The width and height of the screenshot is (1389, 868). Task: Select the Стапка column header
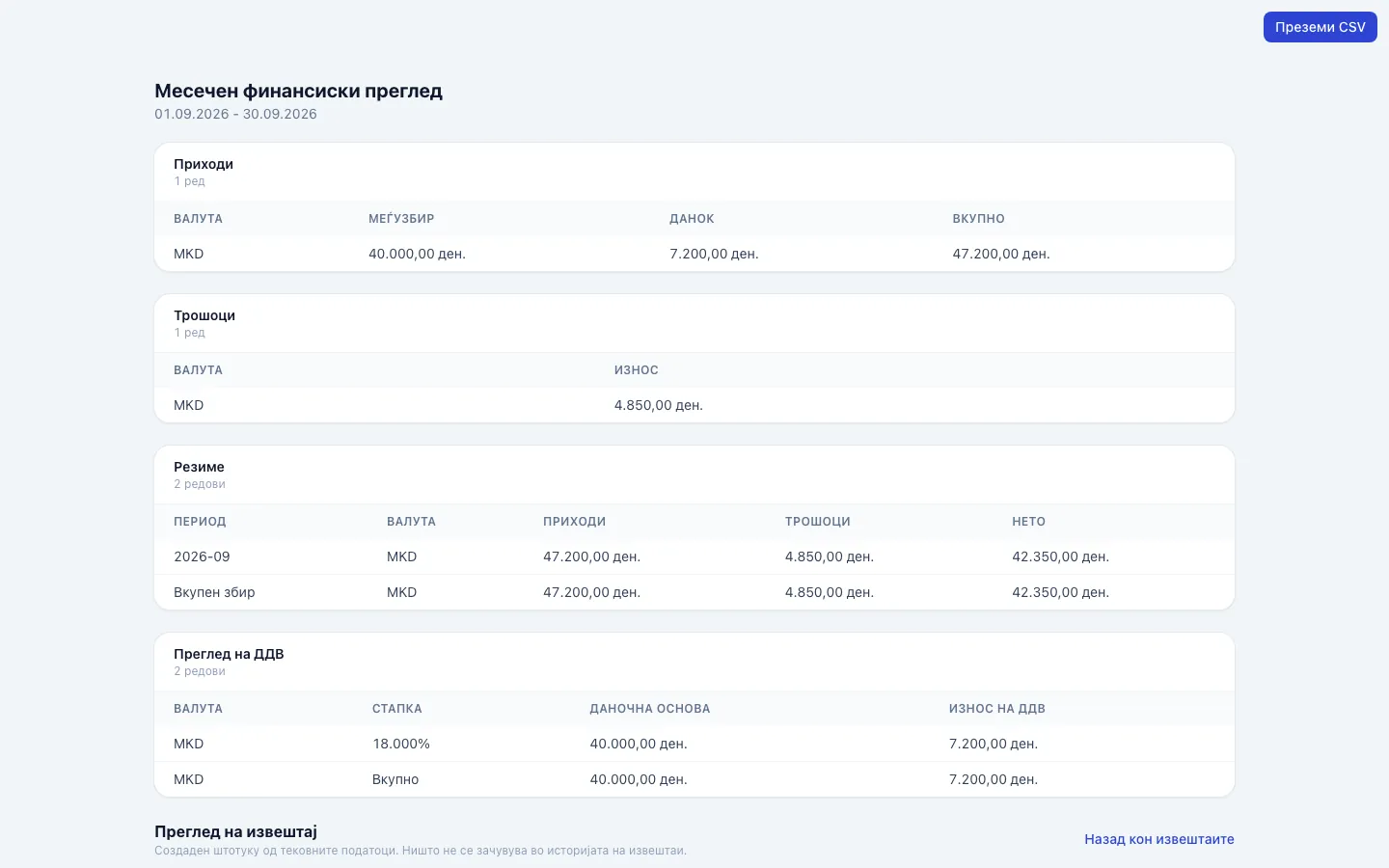click(x=396, y=709)
